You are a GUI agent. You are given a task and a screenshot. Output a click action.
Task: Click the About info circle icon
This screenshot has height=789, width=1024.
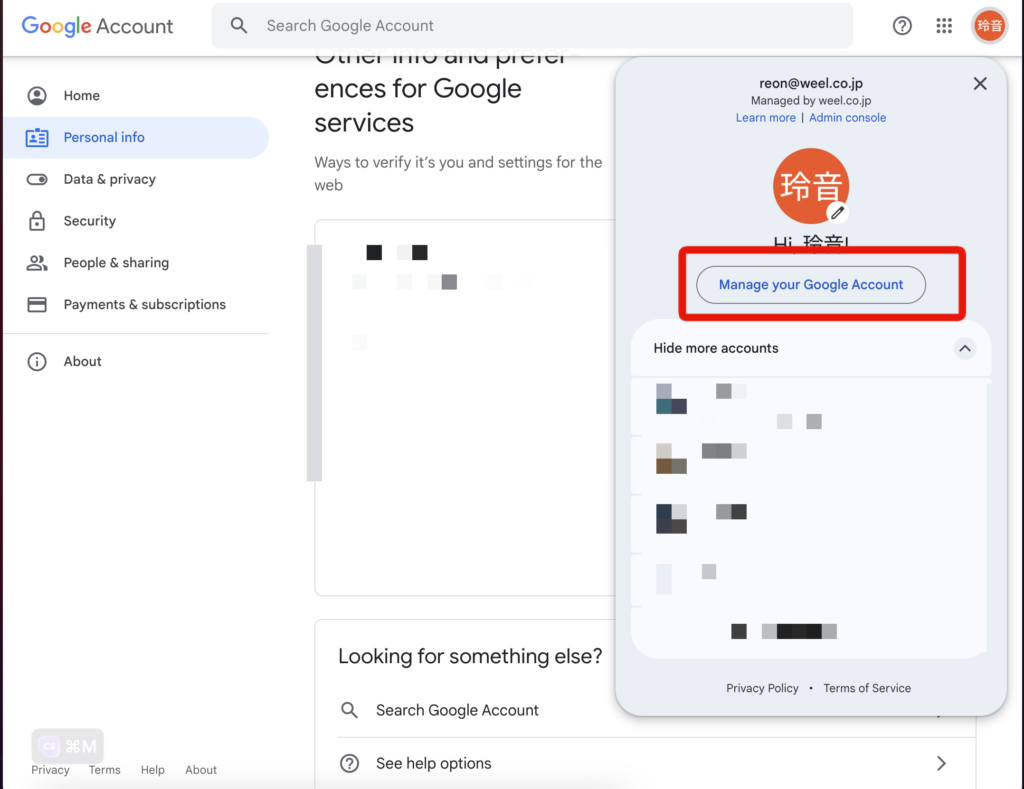tap(37, 361)
